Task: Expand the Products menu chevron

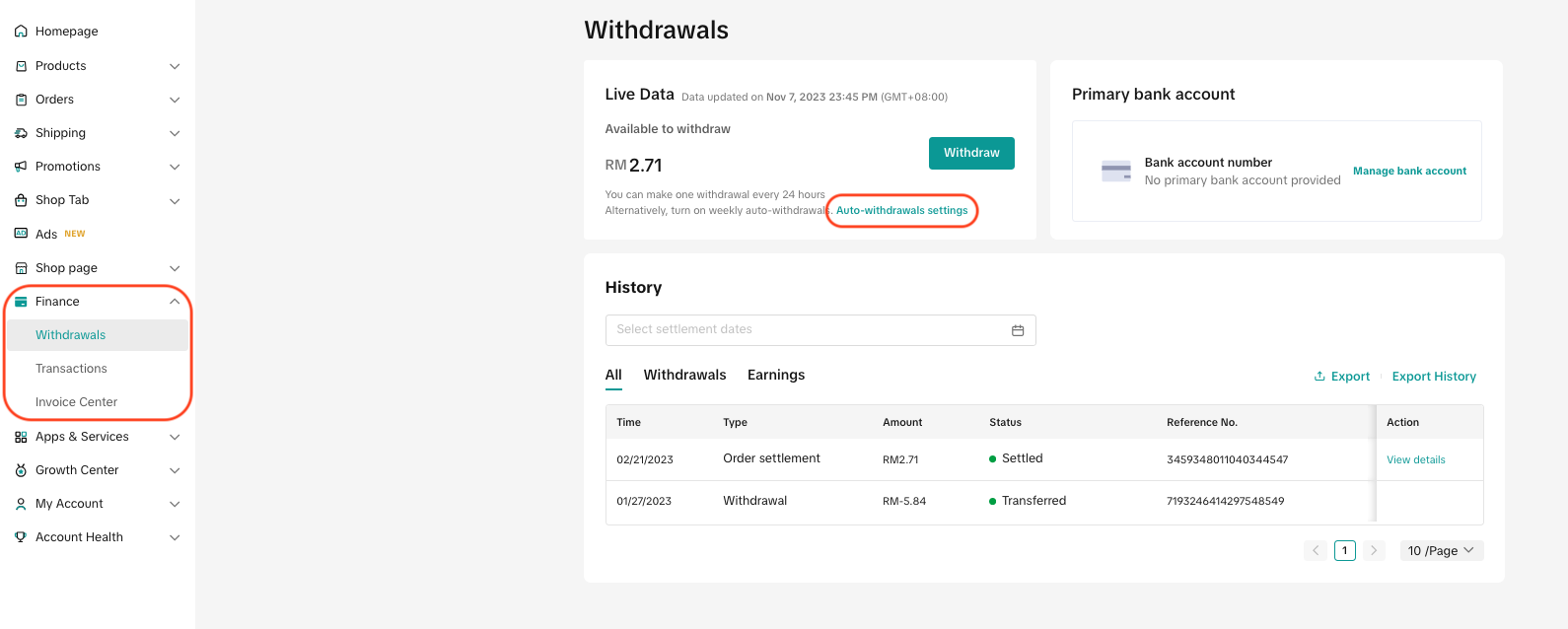Action: 175,66
